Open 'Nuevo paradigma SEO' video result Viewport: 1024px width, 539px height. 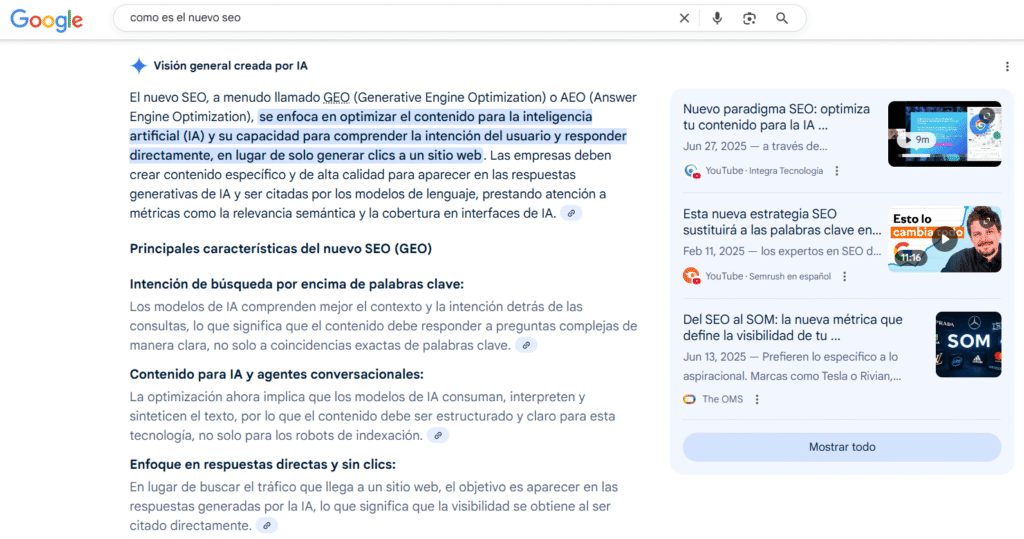(776, 117)
